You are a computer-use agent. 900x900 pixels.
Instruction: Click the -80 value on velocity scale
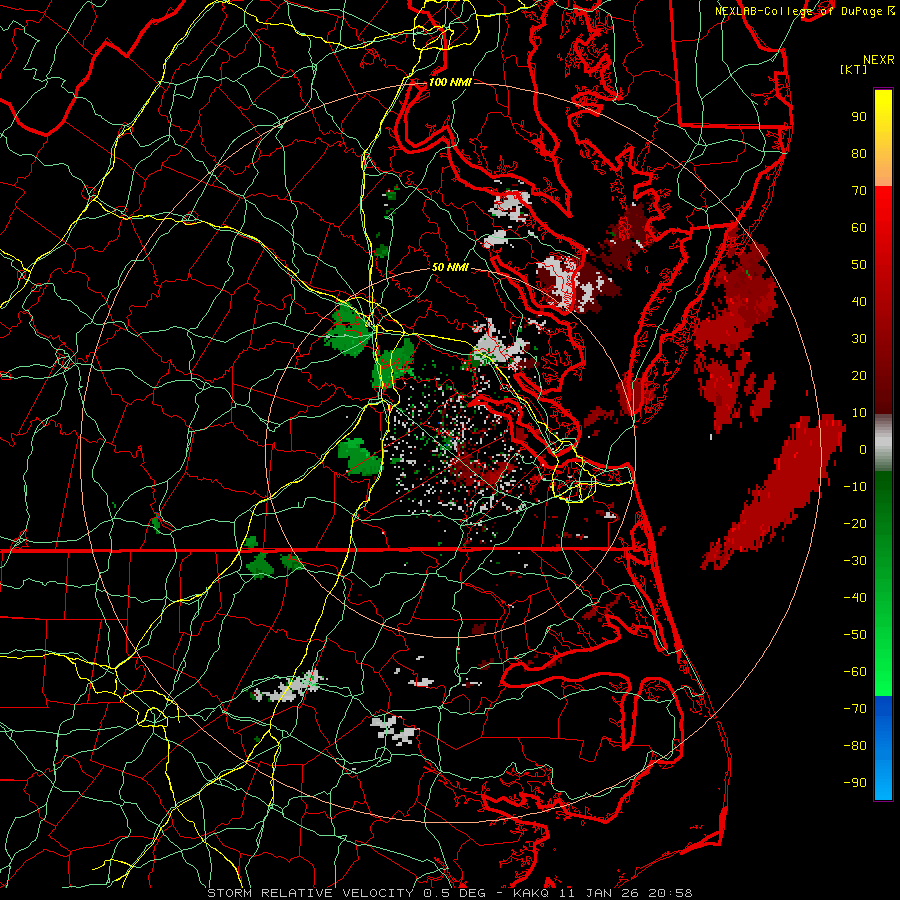[855, 746]
